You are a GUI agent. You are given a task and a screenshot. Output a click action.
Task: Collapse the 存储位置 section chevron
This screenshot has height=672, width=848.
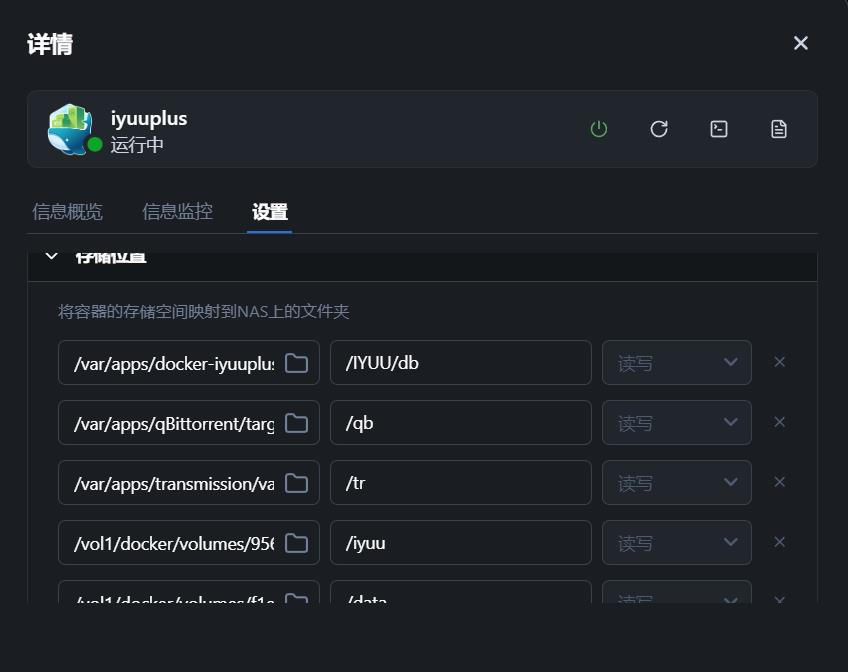(52, 257)
